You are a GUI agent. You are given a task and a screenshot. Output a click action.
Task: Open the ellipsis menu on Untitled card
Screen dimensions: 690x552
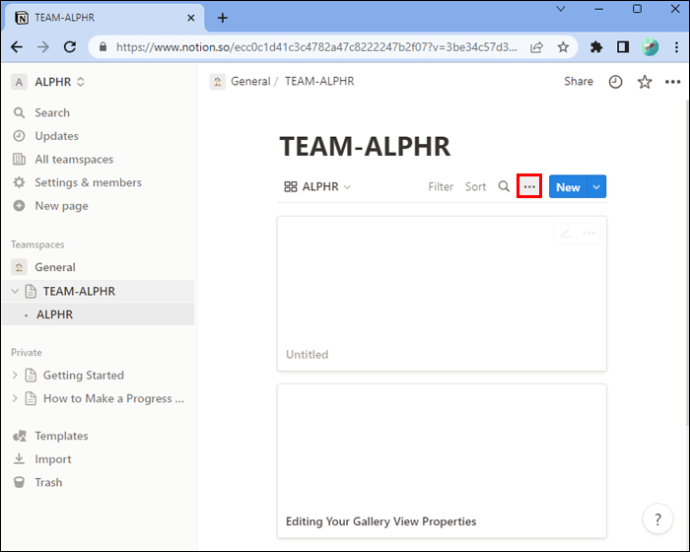point(589,233)
